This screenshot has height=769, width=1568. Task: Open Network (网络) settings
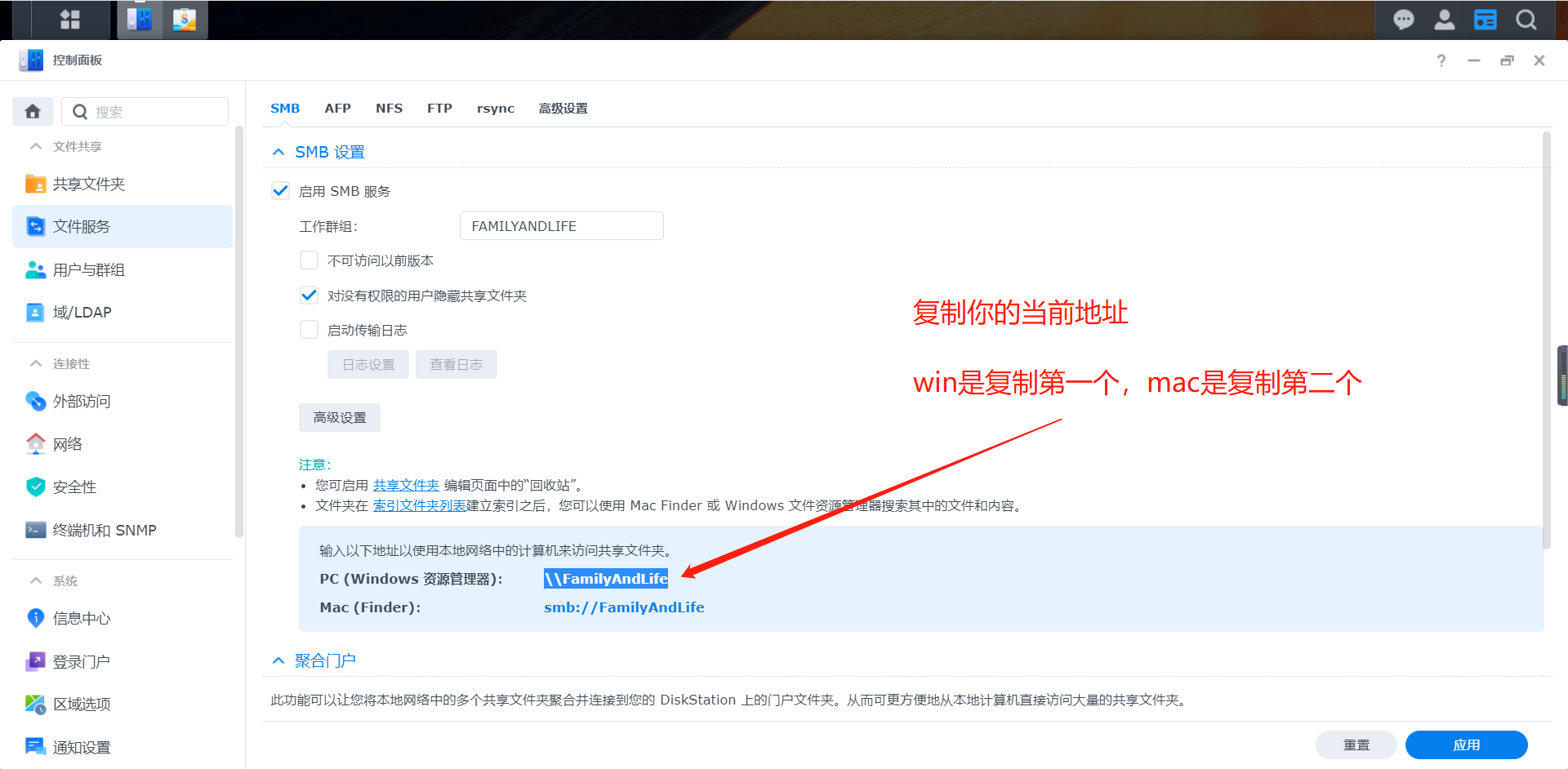(x=122, y=444)
